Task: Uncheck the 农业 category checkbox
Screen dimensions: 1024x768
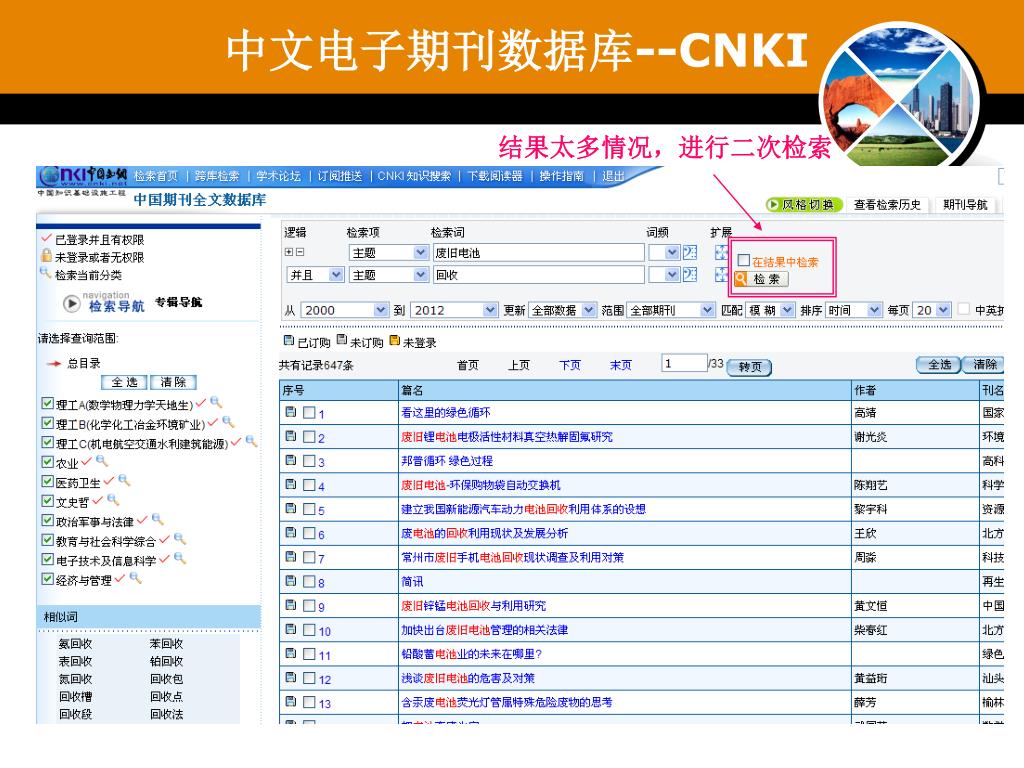Action: (47, 462)
